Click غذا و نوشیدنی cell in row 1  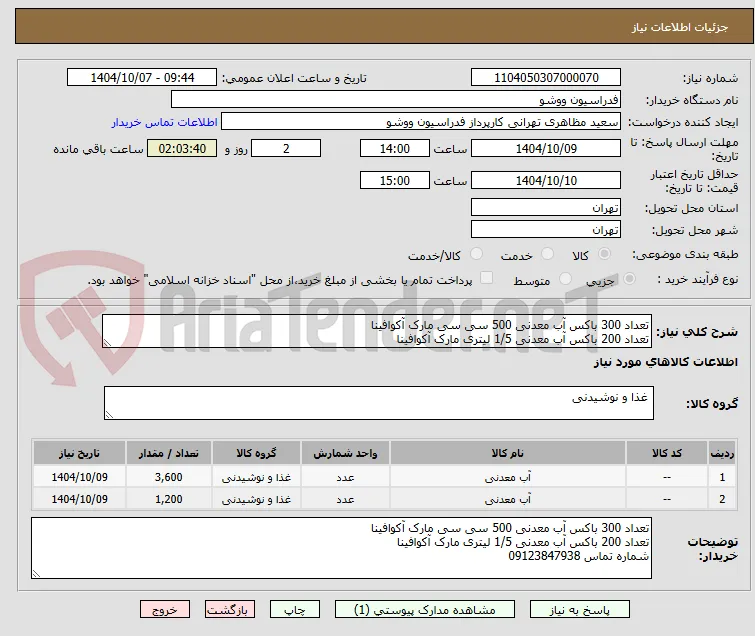click(x=257, y=477)
